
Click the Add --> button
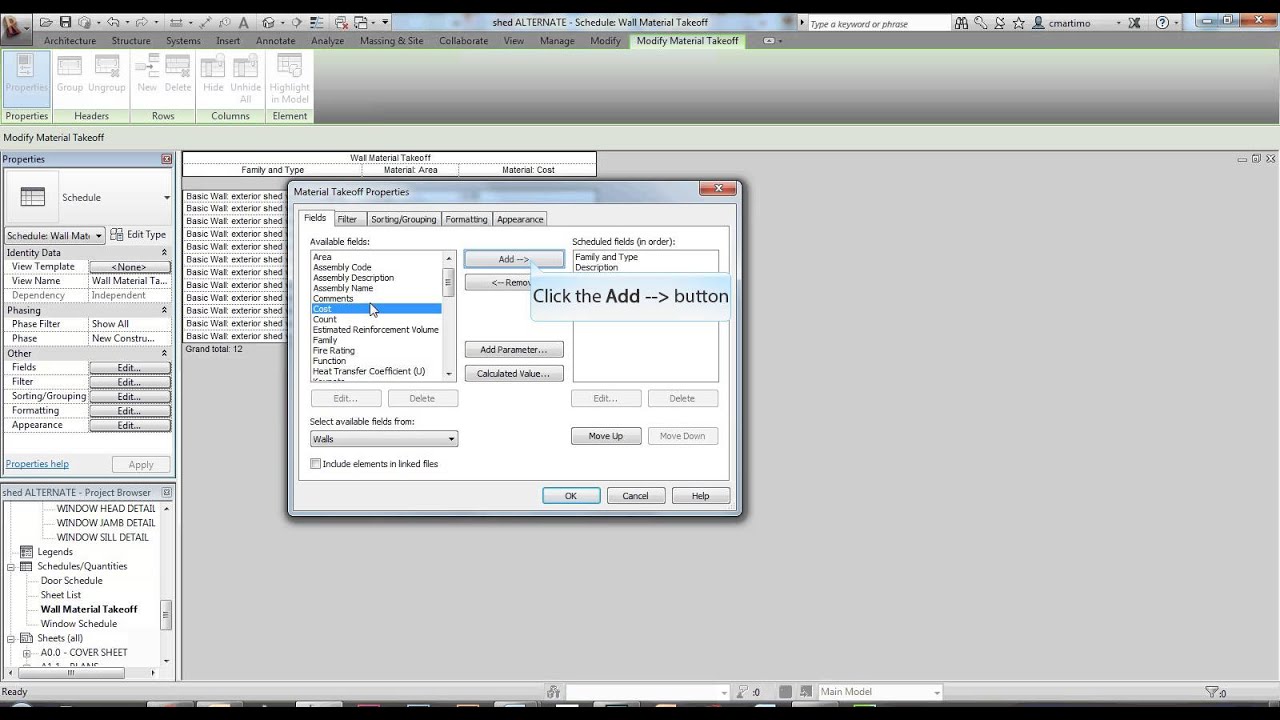[x=513, y=259]
